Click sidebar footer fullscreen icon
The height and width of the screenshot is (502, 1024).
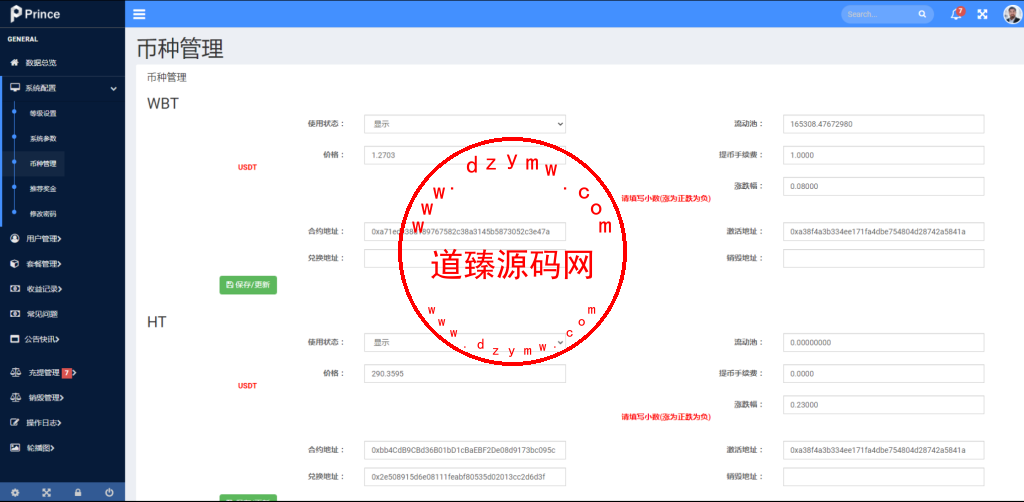(46, 492)
